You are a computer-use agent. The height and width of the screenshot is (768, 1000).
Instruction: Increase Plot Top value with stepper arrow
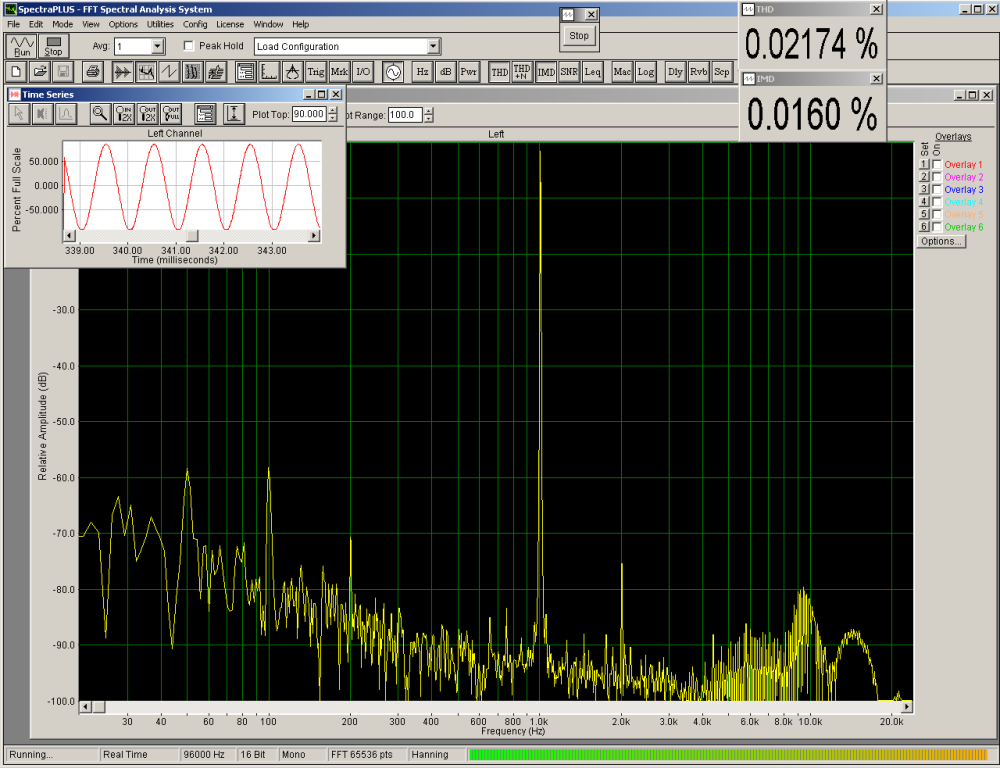tap(332, 110)
